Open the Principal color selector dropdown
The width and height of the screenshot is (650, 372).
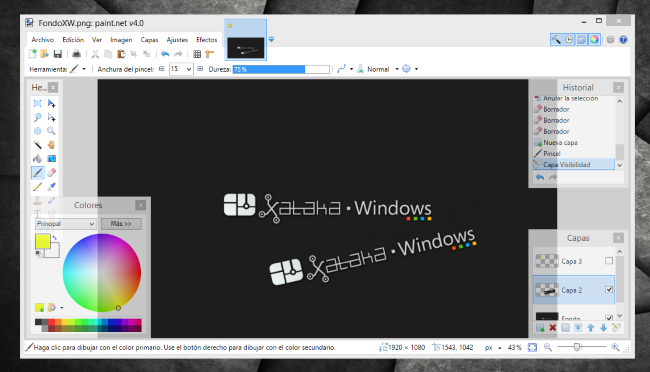[x=66, y=224]
